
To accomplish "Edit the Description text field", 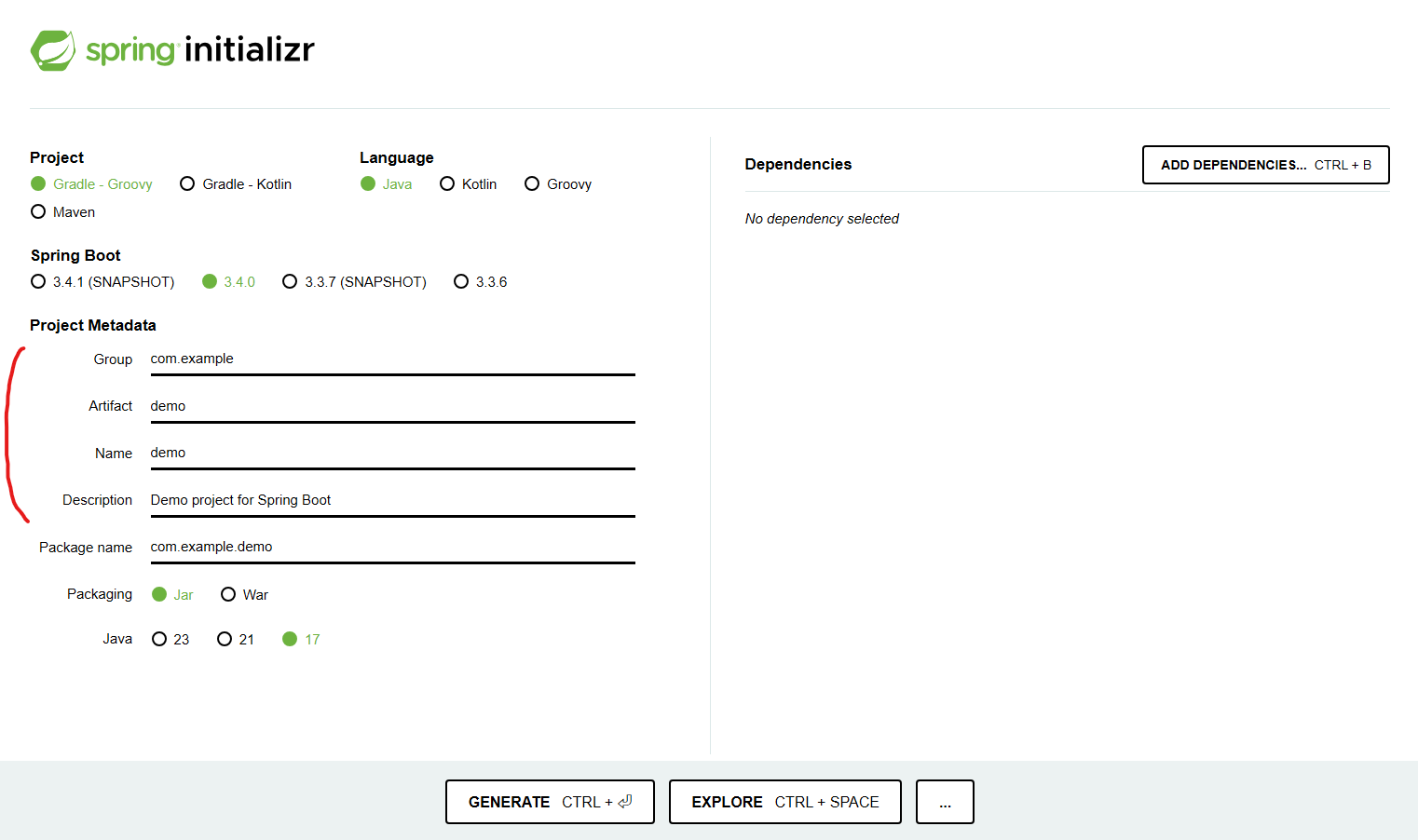I will [x=392, y=501].
